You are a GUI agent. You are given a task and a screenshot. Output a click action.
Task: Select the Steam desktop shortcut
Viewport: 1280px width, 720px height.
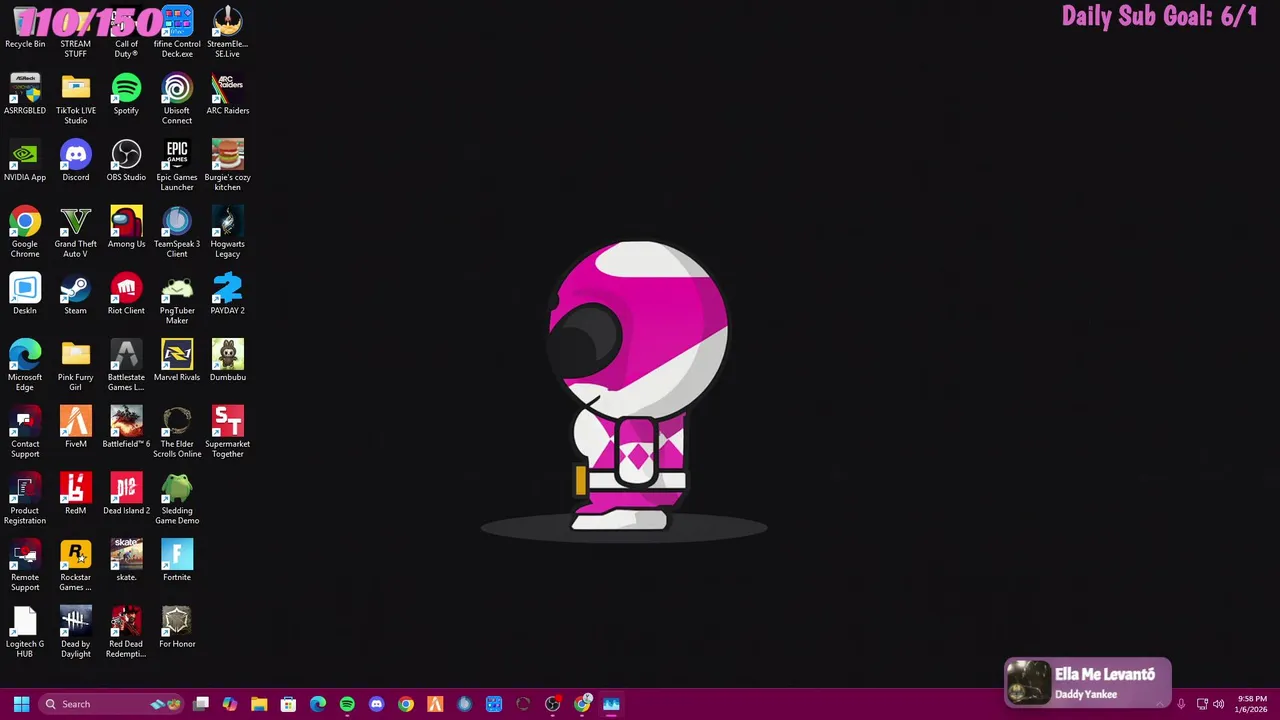pyautogui.click(x=76, y=295)
